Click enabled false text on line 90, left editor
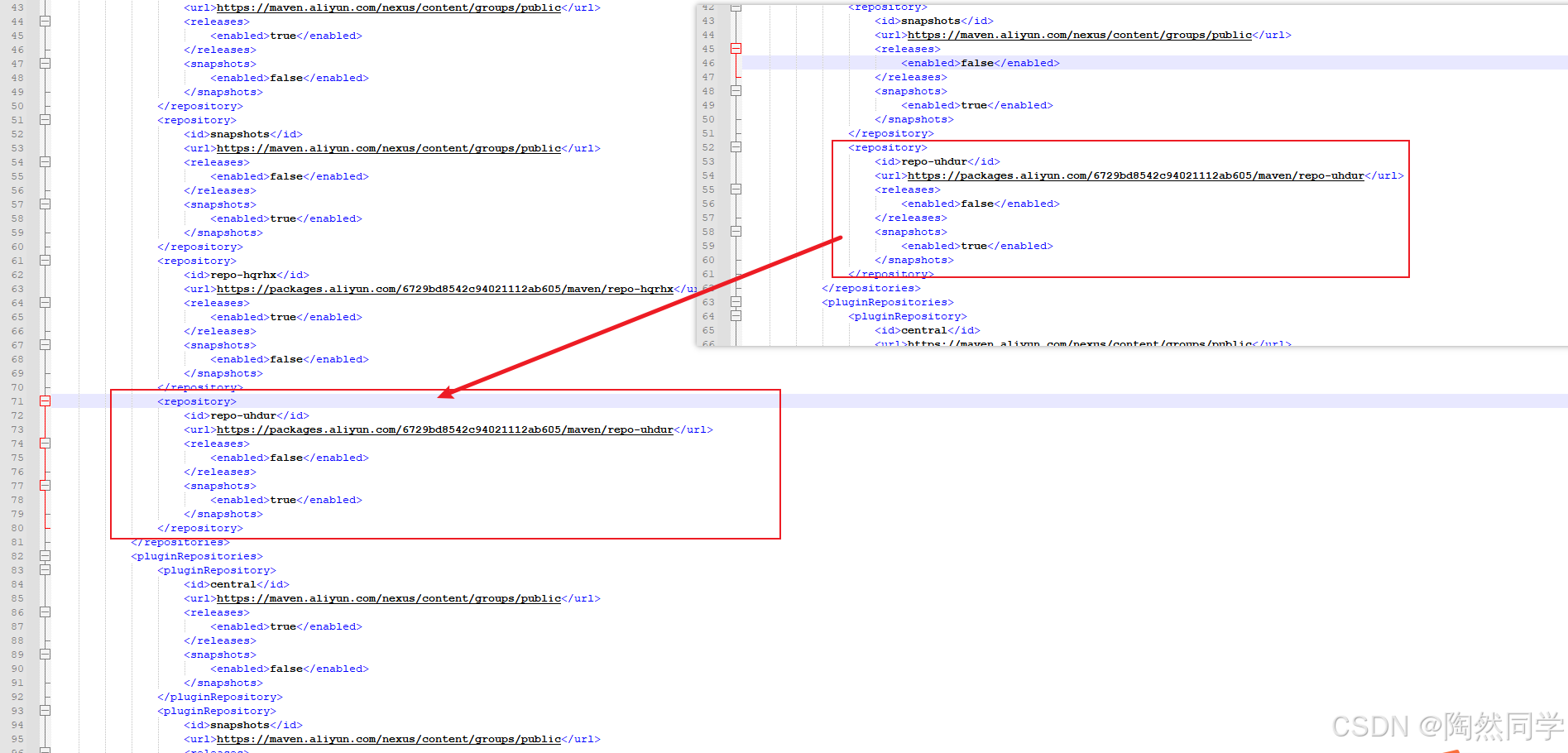 (290, 669)
